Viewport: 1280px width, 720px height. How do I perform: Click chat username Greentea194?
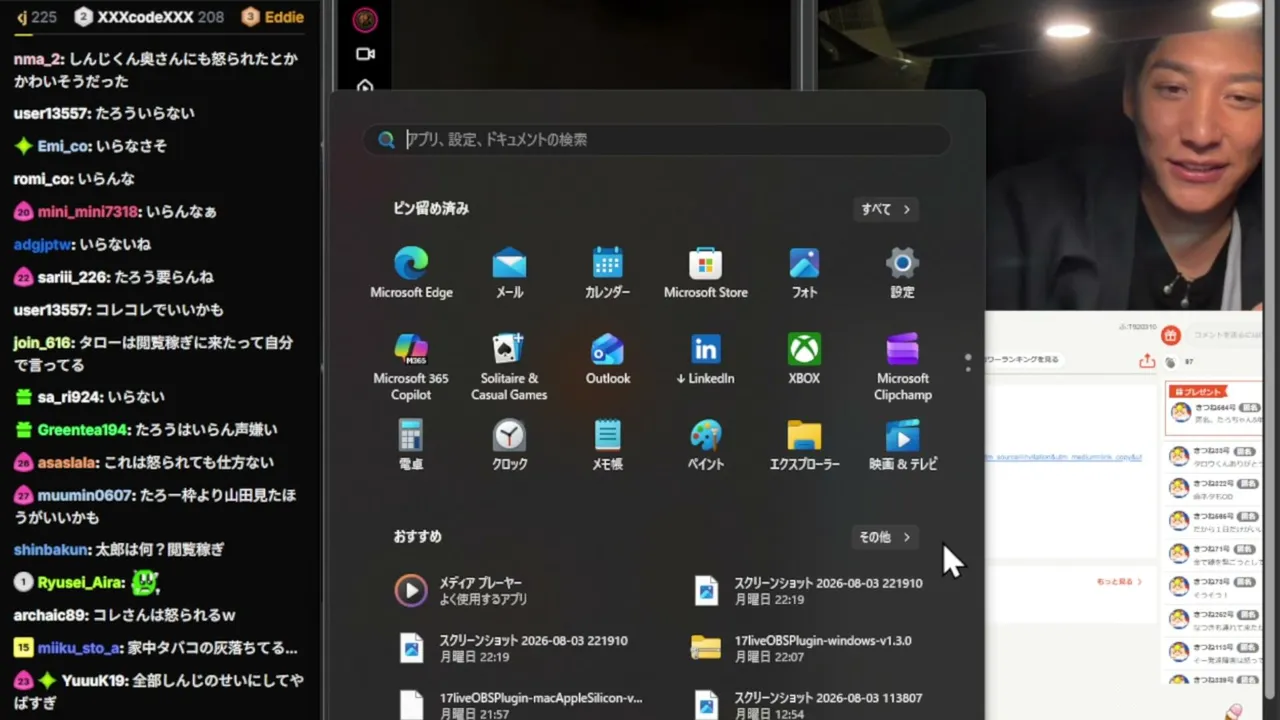[82, 430]
